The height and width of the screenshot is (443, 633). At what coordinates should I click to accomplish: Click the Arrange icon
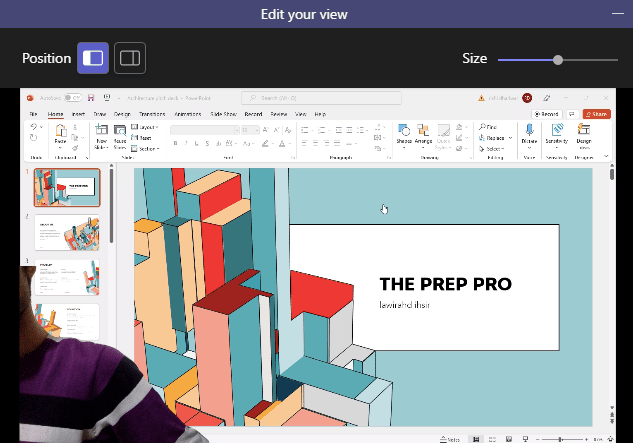pos(423,134)
